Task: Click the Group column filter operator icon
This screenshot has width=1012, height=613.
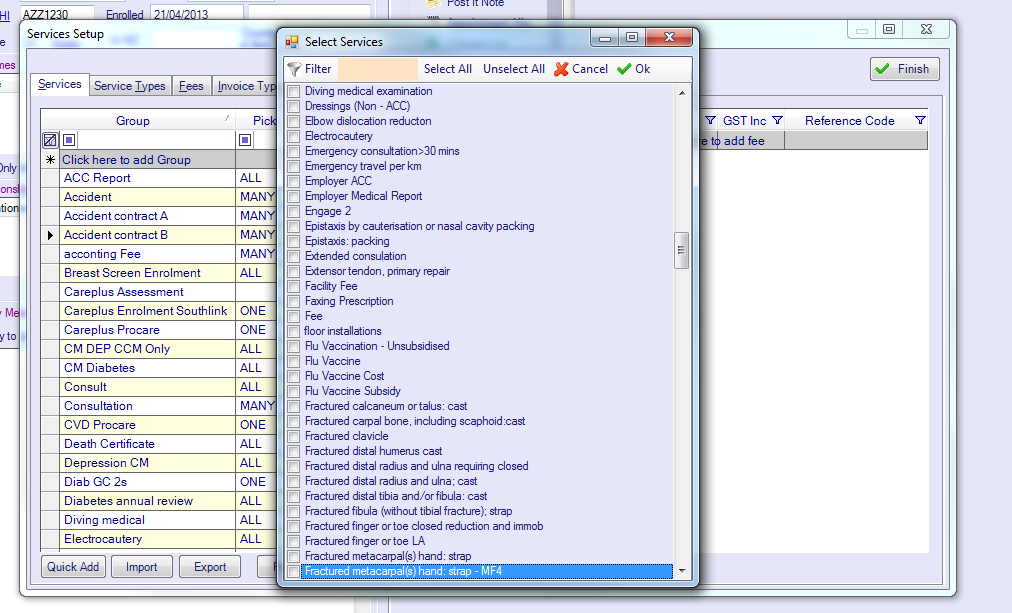Action: 69,140
